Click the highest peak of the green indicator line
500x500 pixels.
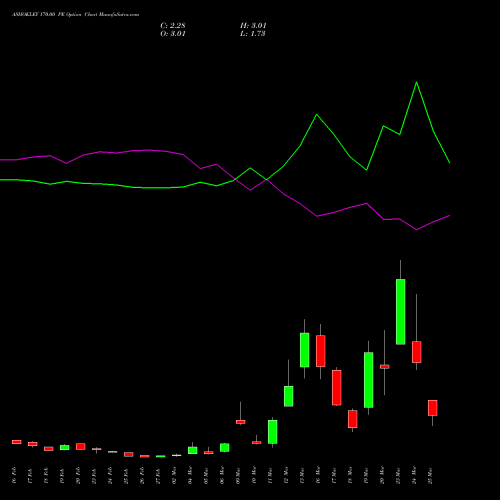pyautogui.click(x=417, y=82)
